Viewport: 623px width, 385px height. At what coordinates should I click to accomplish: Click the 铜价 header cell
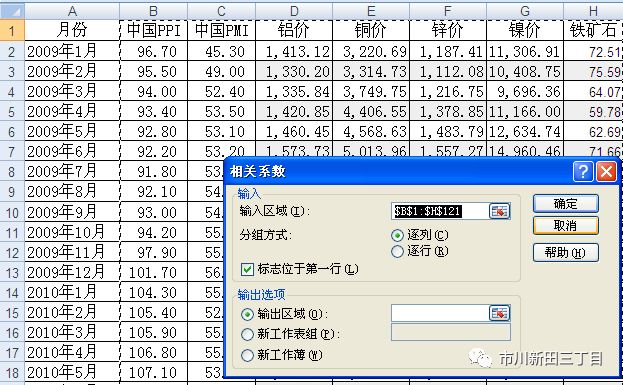click(371, 30)
